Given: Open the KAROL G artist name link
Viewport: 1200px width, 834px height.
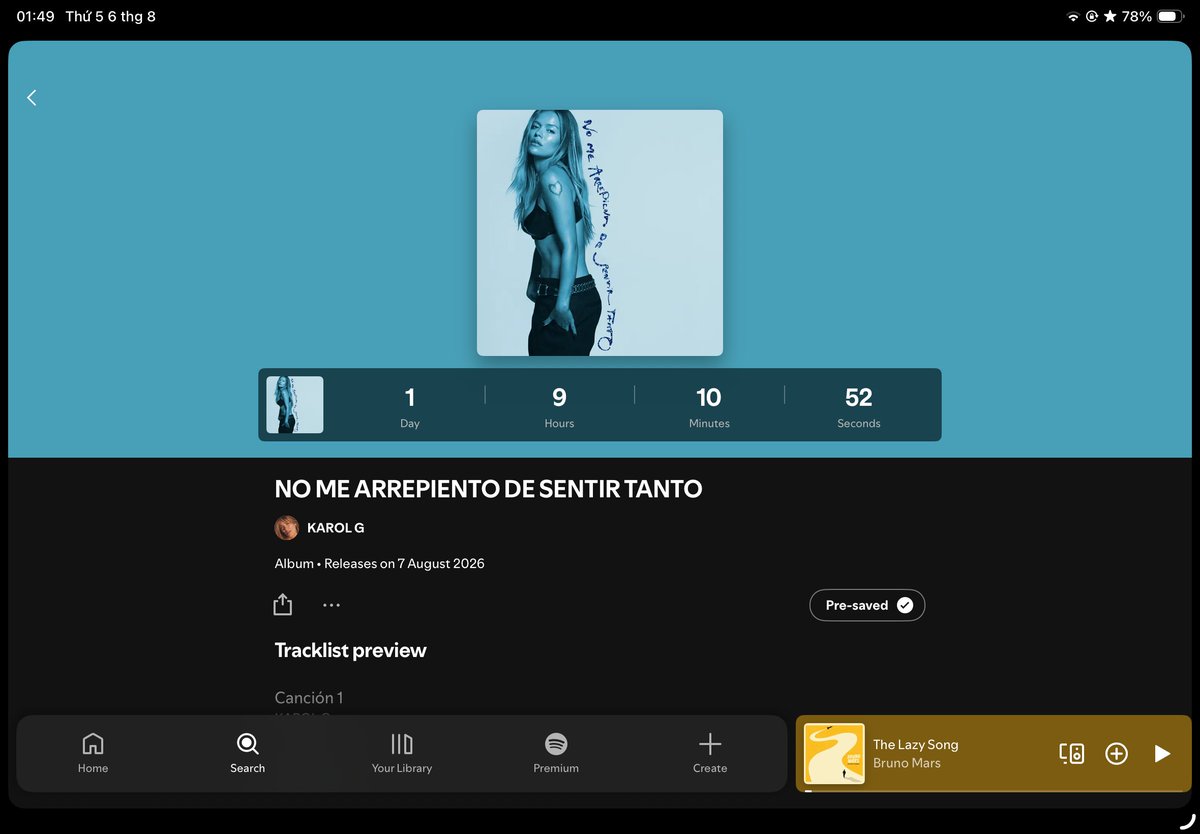Looking at the screenshot, I should 336,528.
